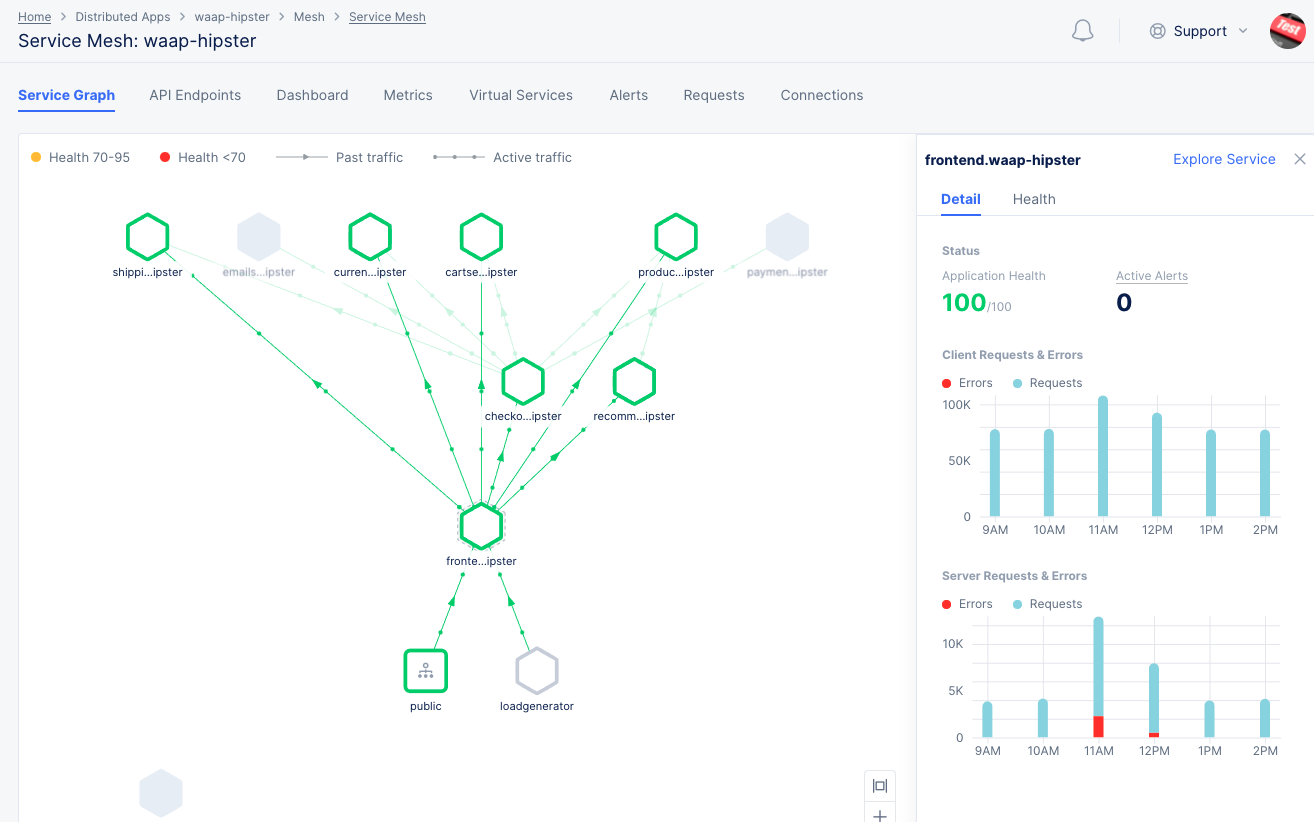Toggle the Active traffic legend item
1314x822 pixels.
(x=532, y=157)
